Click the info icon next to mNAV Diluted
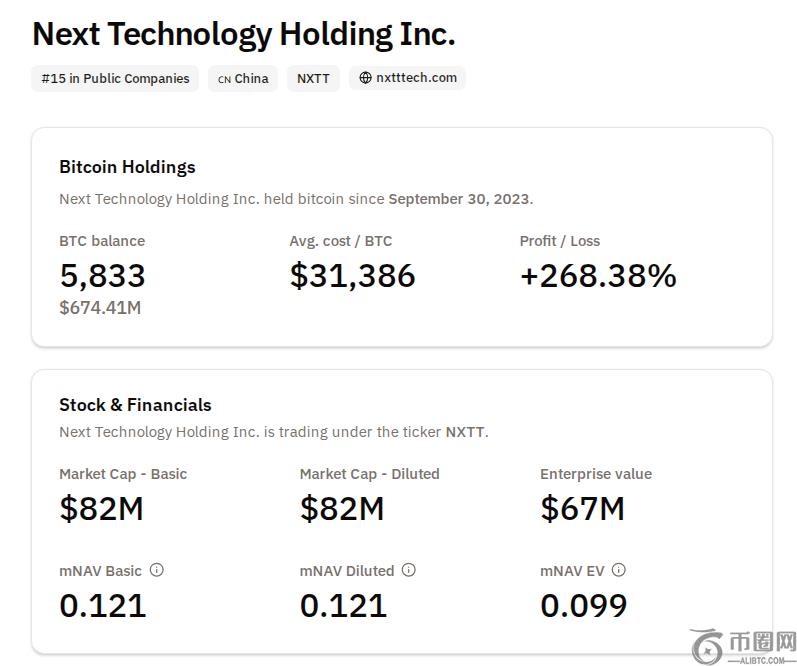This screenshot has height=666, width=797. click(x=408, y=570)
